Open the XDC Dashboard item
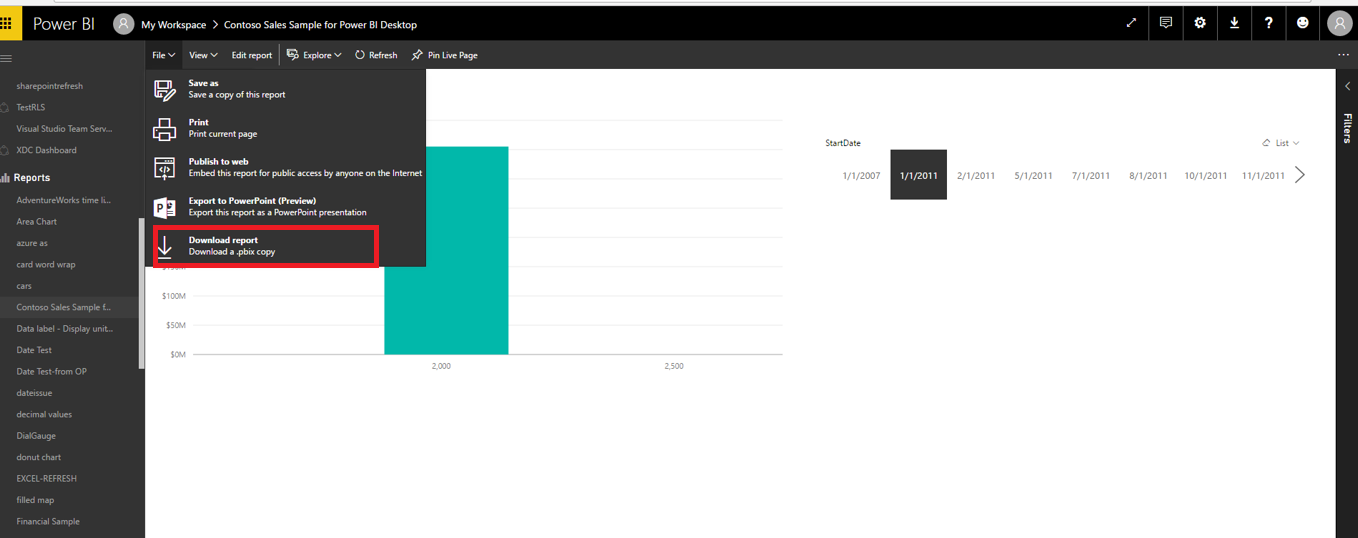The height and width of the screenshot is (538, 1358). [46, 150]
